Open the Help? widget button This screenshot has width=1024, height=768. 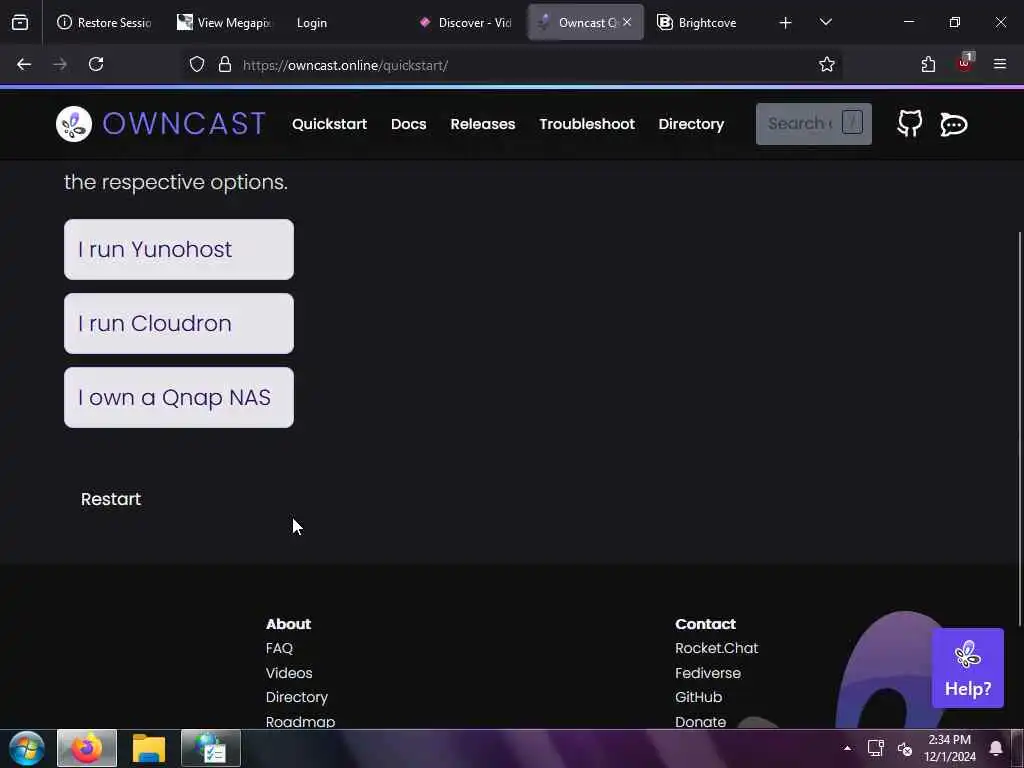[x=968, y=667]
